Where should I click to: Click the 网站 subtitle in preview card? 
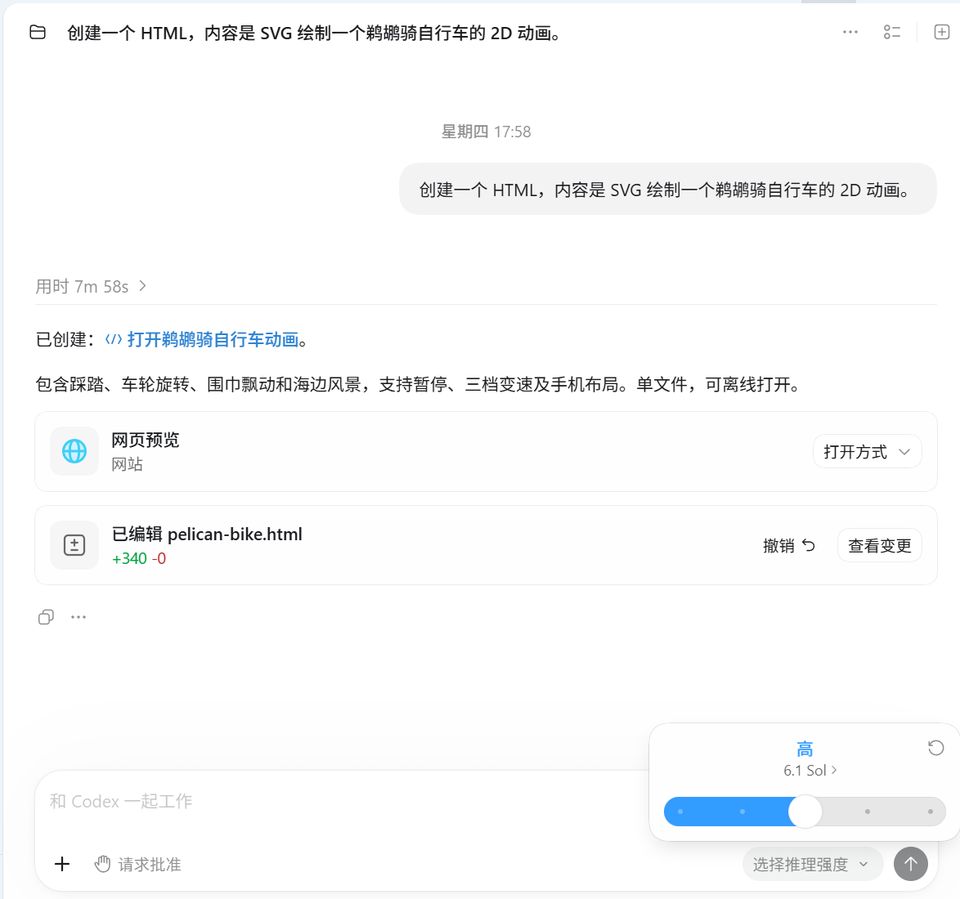click(x=127, y=464)
